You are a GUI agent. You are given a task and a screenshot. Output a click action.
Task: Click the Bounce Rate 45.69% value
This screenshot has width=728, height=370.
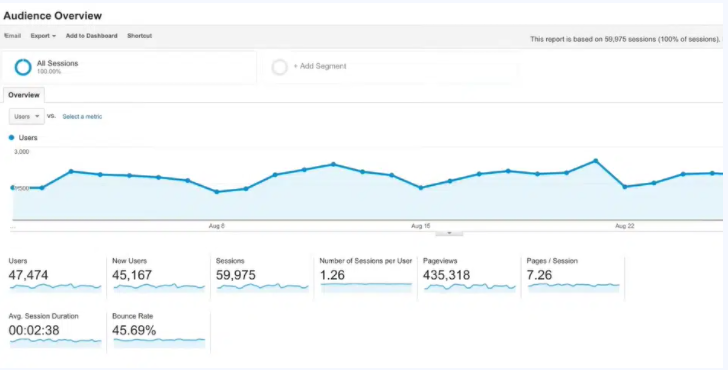pyautogui.click(x=134, y=331)
